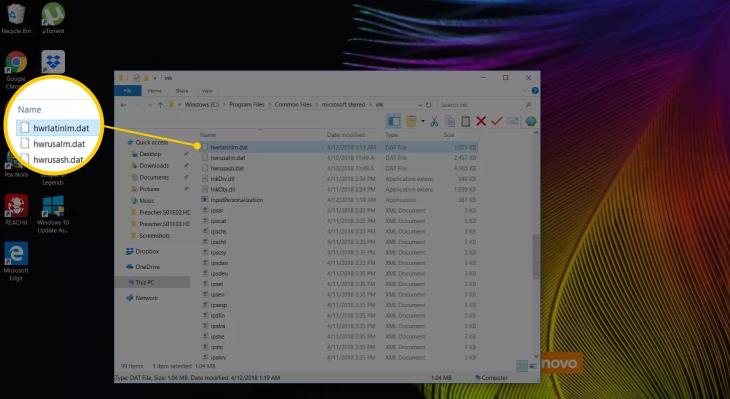730x399 pixels.
Task: Navigate to Common Files breadcrumb
Action: click(x=293, y=105)
